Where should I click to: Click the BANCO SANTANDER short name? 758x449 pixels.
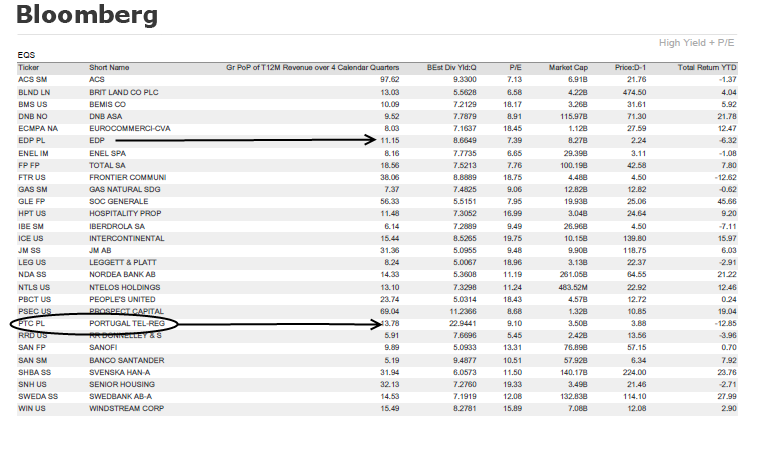pyautogui.click(x=127, y=361)
